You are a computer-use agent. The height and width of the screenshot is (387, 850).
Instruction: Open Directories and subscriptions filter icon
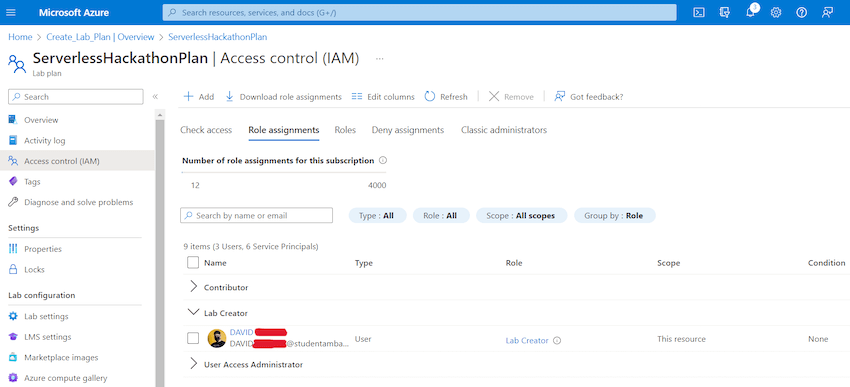pyautogui.click(x=725, y=12)
